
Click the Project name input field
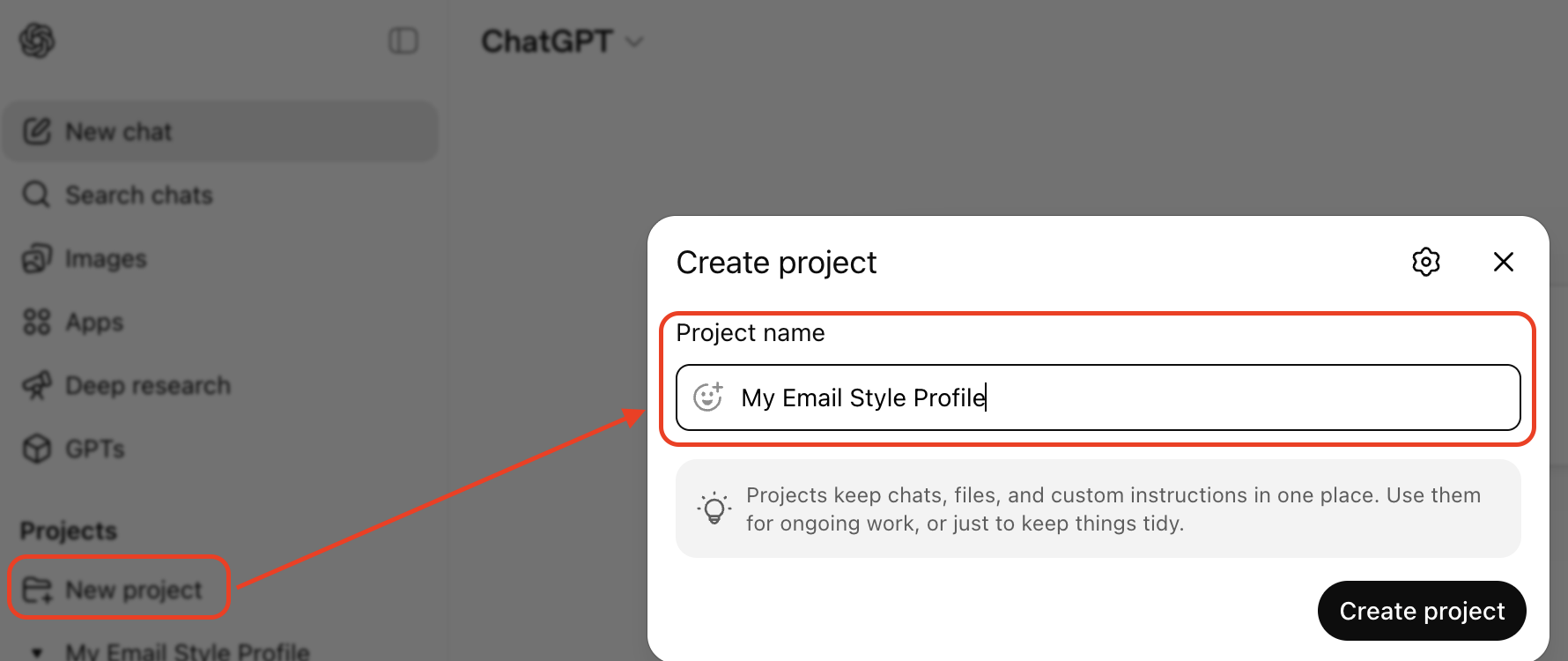pyautogui.click(x=1098, y=397)
